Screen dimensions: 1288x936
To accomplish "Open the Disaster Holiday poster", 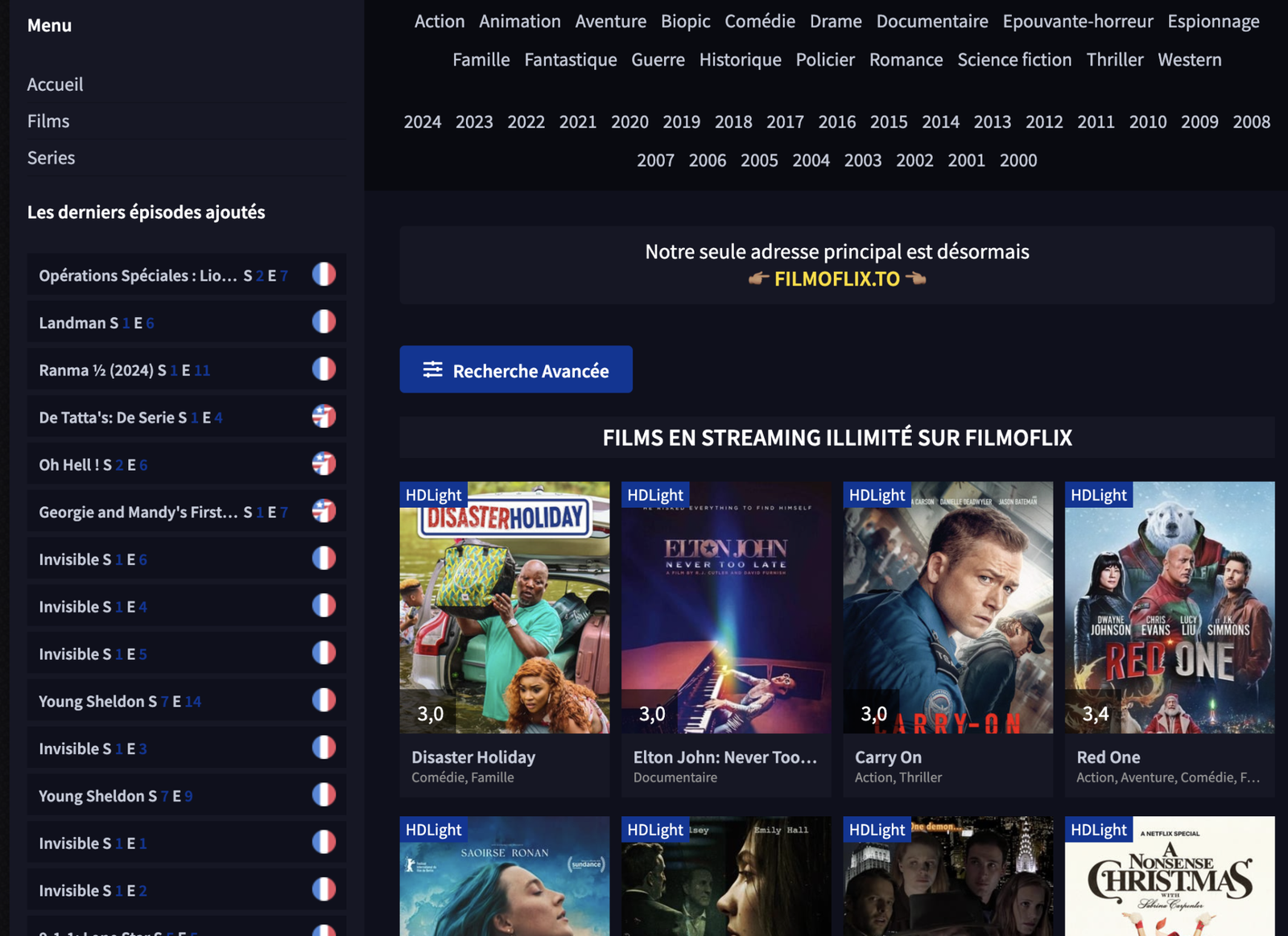I will point(505,608).
